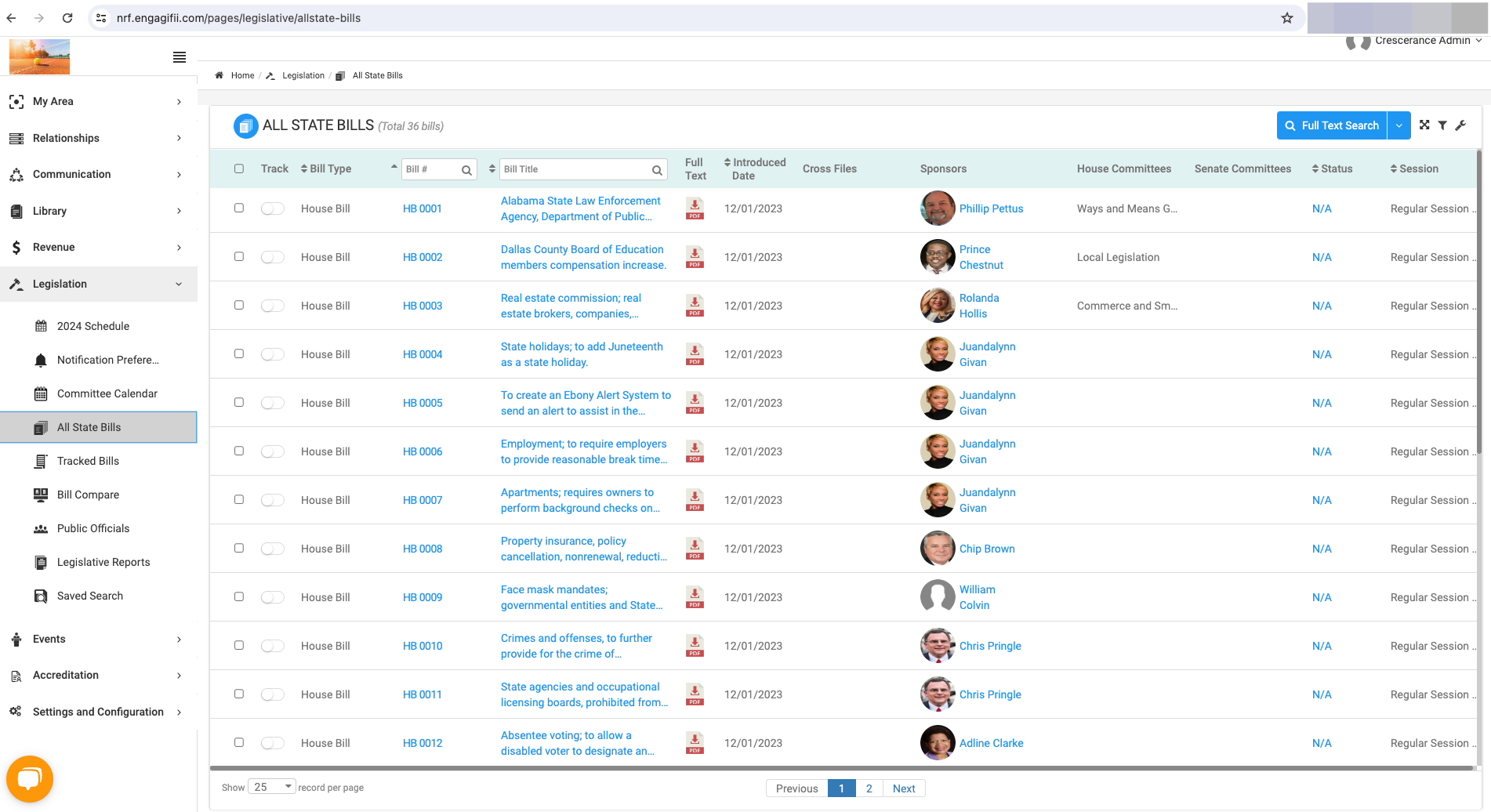Open the records per page dropdown
This screenshot has height=812, width=1491.
click(x=272, y=787)
